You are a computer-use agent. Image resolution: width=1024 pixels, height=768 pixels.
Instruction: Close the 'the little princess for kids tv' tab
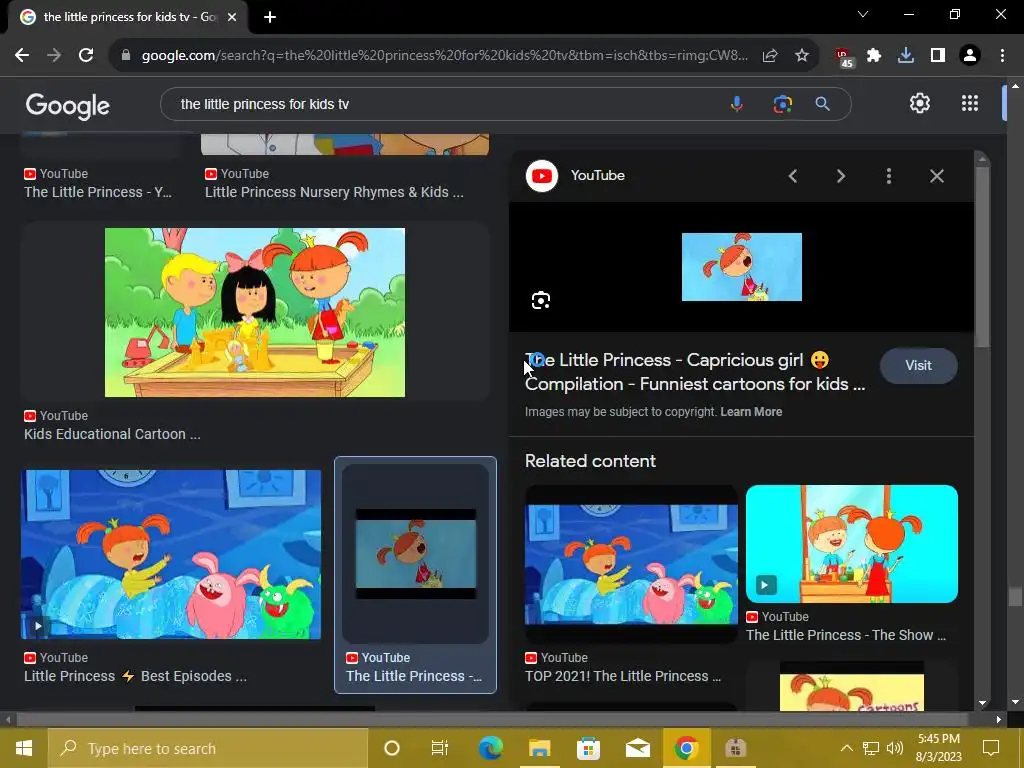point(232,17)
